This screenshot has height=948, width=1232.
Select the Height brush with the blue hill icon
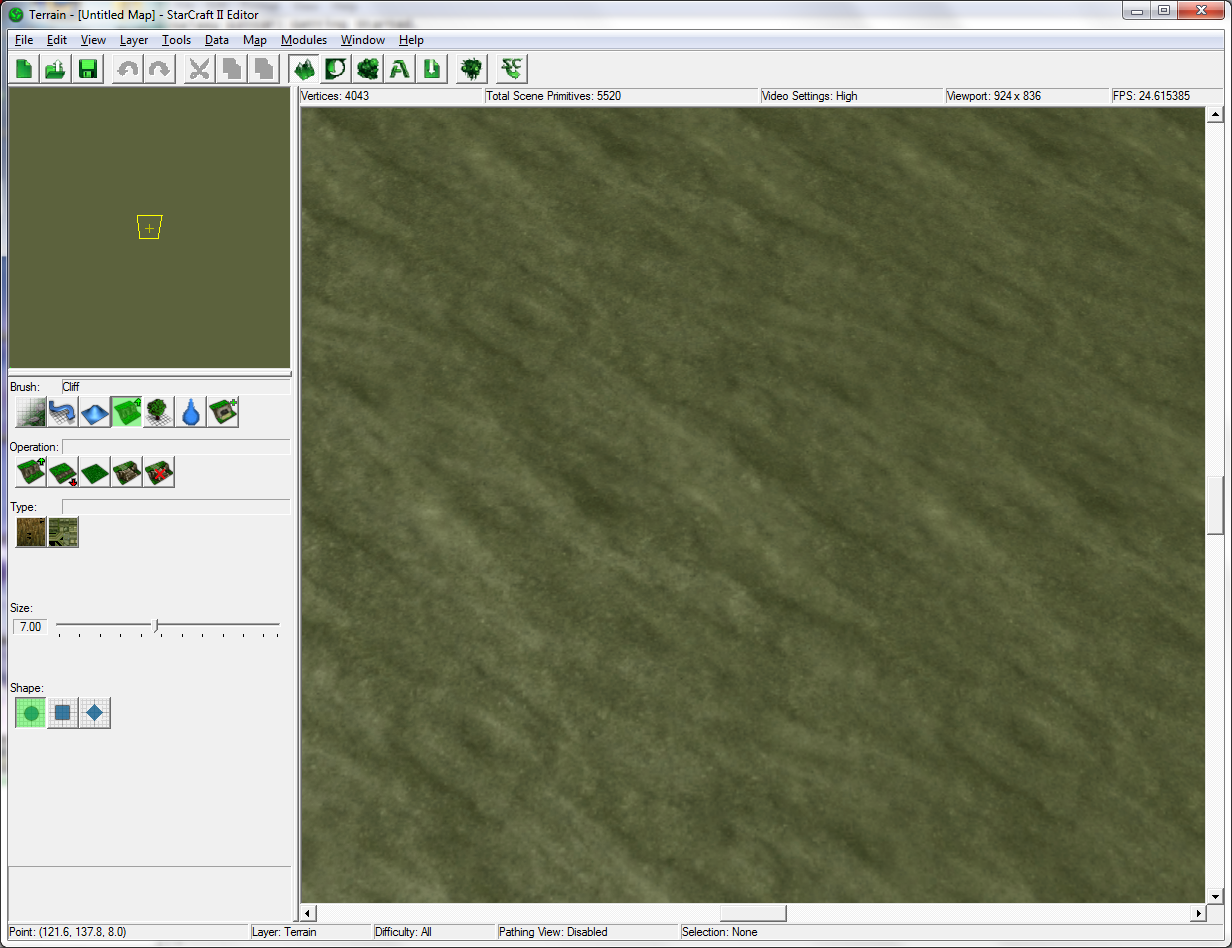[95, 412]
